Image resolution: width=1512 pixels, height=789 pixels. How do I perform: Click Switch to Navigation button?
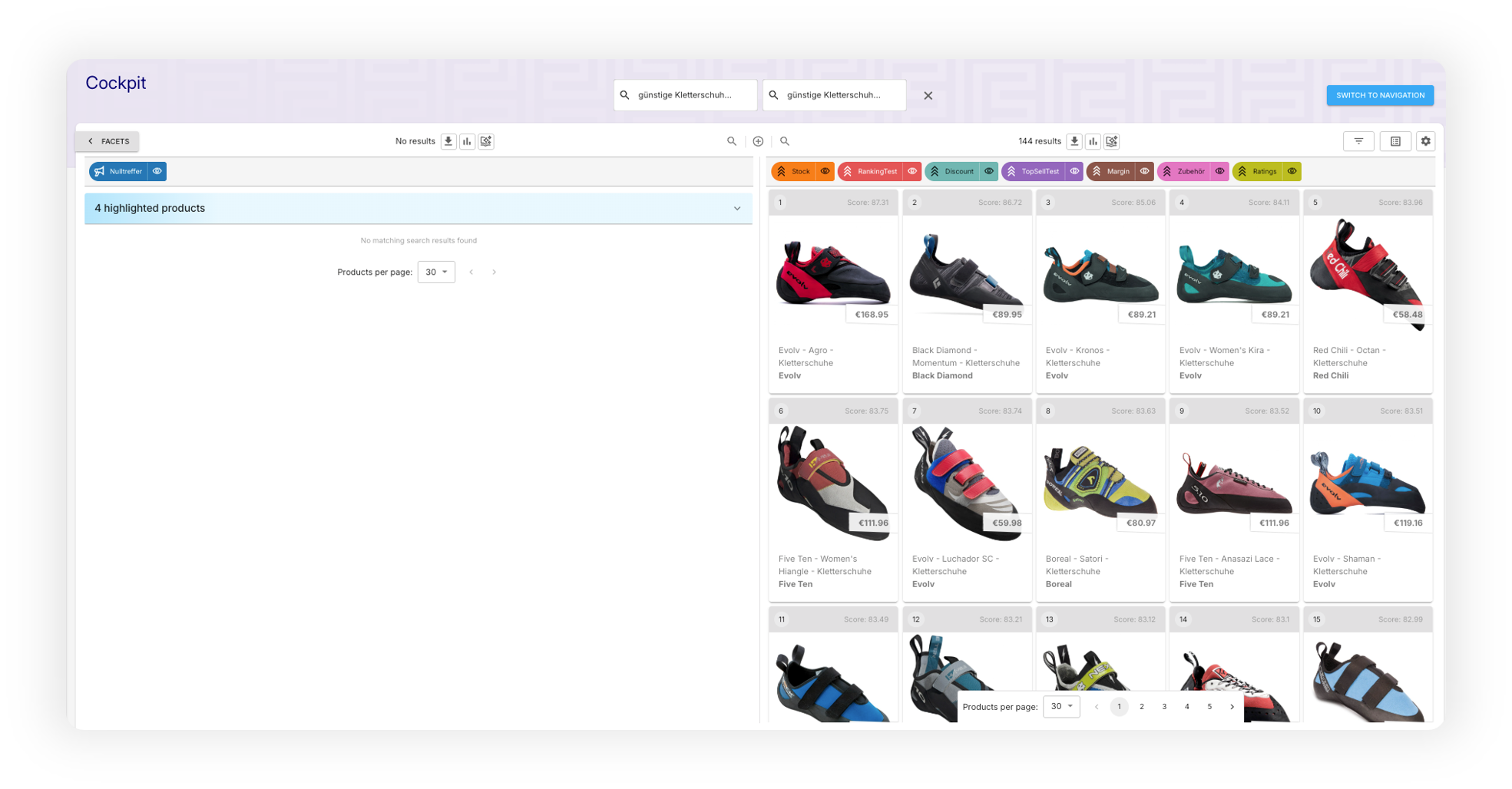(1380, 95)
